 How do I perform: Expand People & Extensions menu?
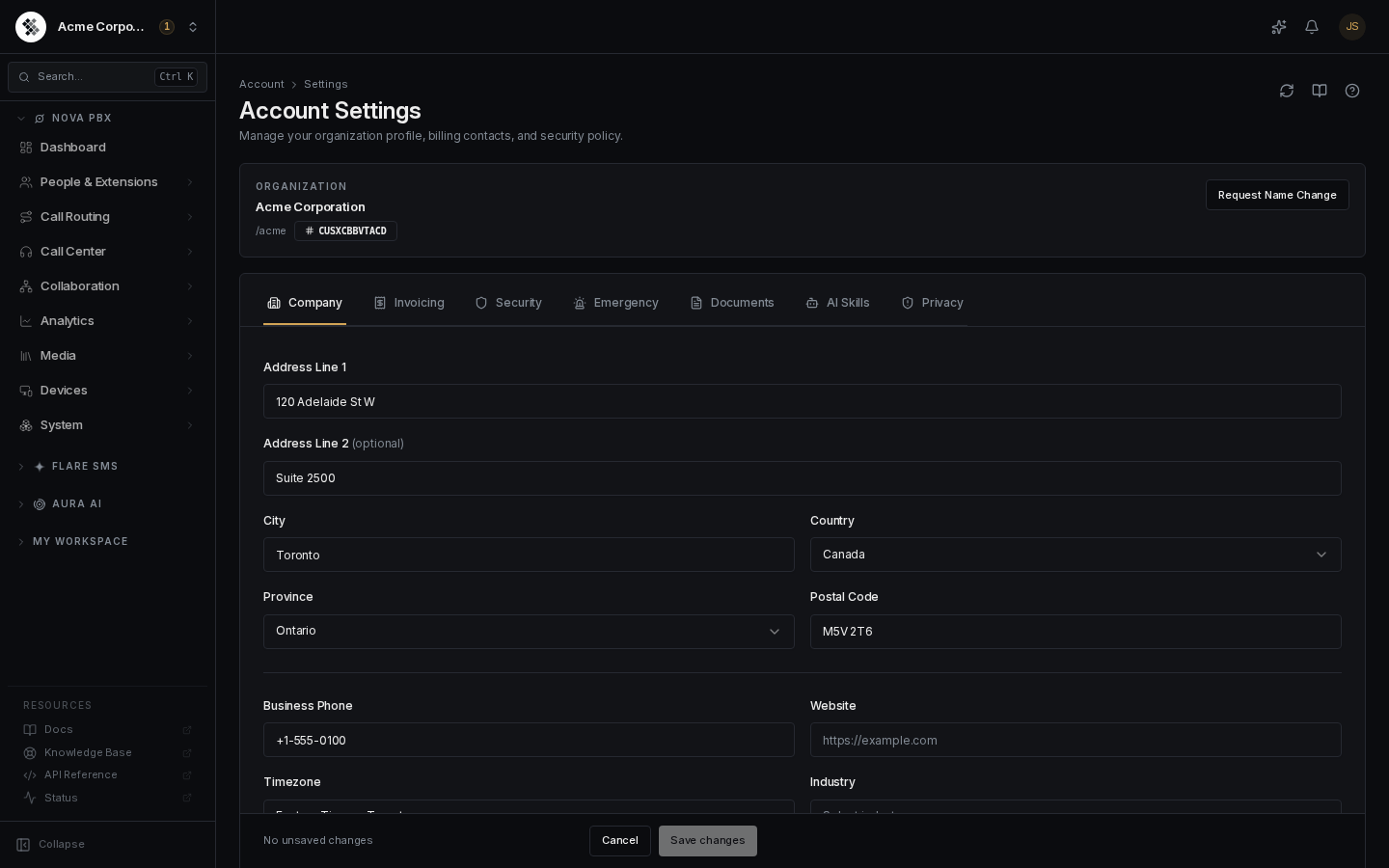point(107,182)
